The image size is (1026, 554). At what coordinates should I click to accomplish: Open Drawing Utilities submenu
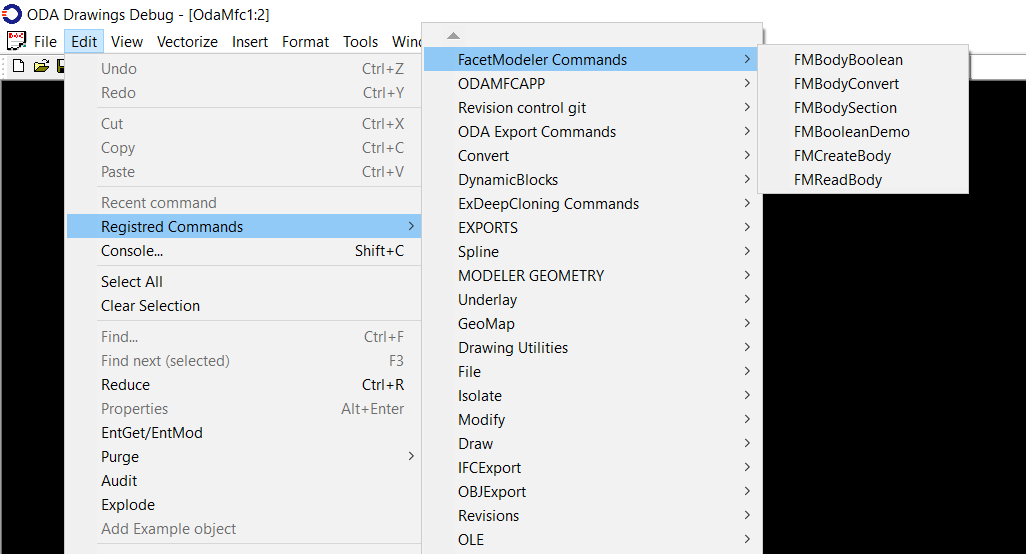590,347
